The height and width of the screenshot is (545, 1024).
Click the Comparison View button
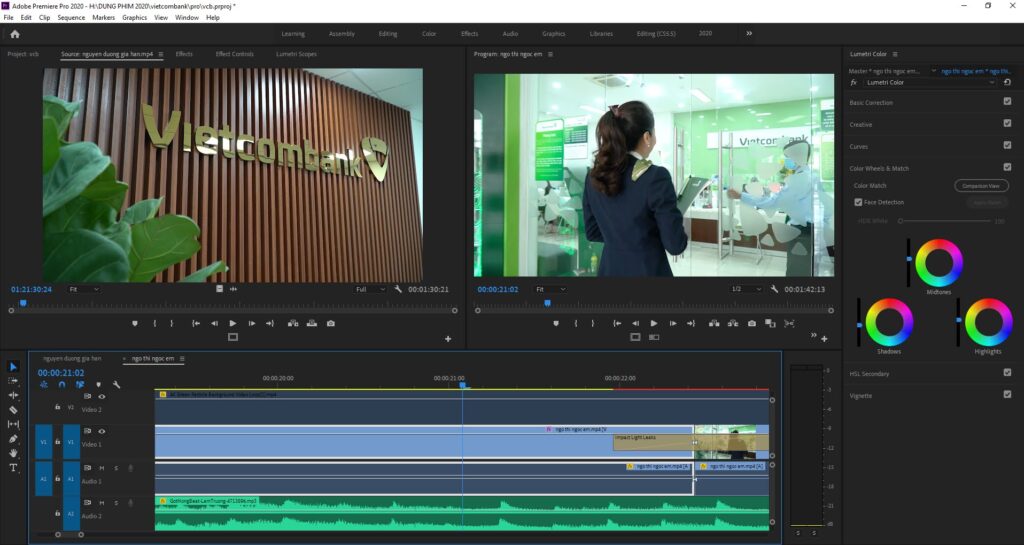point(981,186)
